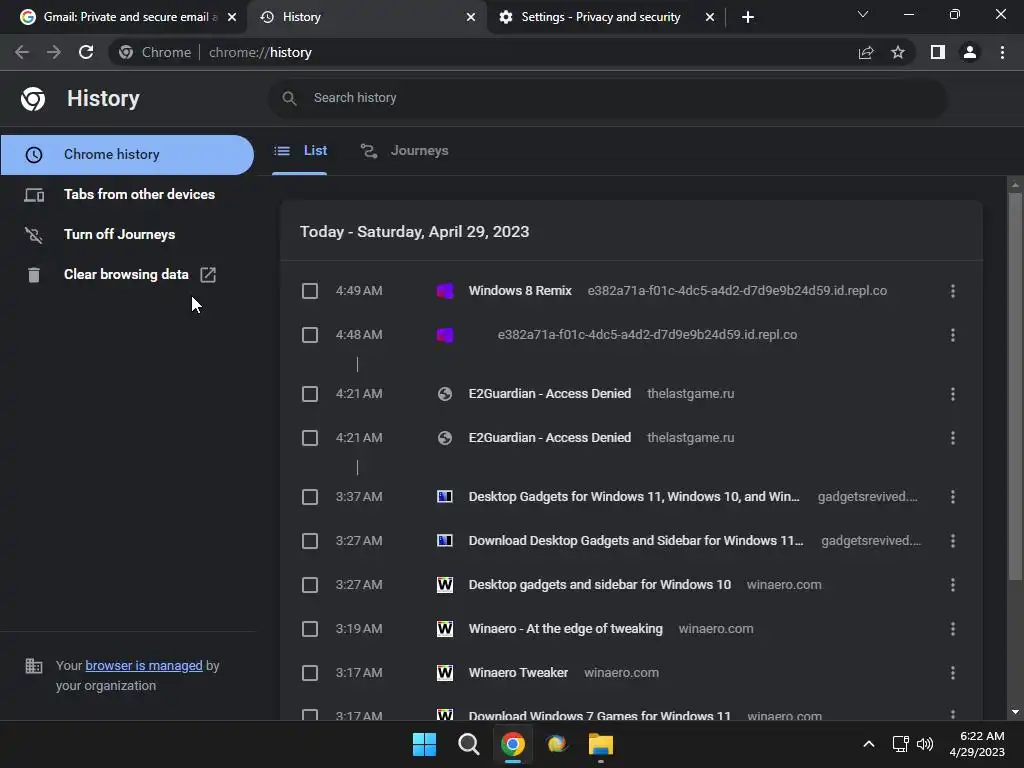Check Download Desktop Gadgets and Sidebar entry
The width and height of the screenshot is (1024, 768).
pyautogui.click(x=310, y=541)
